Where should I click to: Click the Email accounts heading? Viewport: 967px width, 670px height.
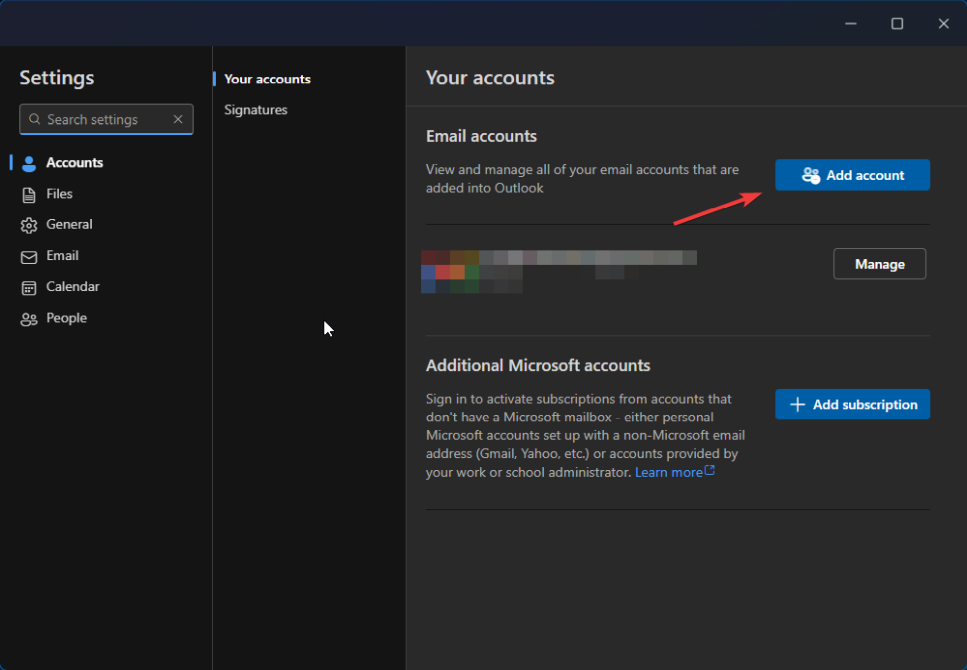[x=481, y=136]
